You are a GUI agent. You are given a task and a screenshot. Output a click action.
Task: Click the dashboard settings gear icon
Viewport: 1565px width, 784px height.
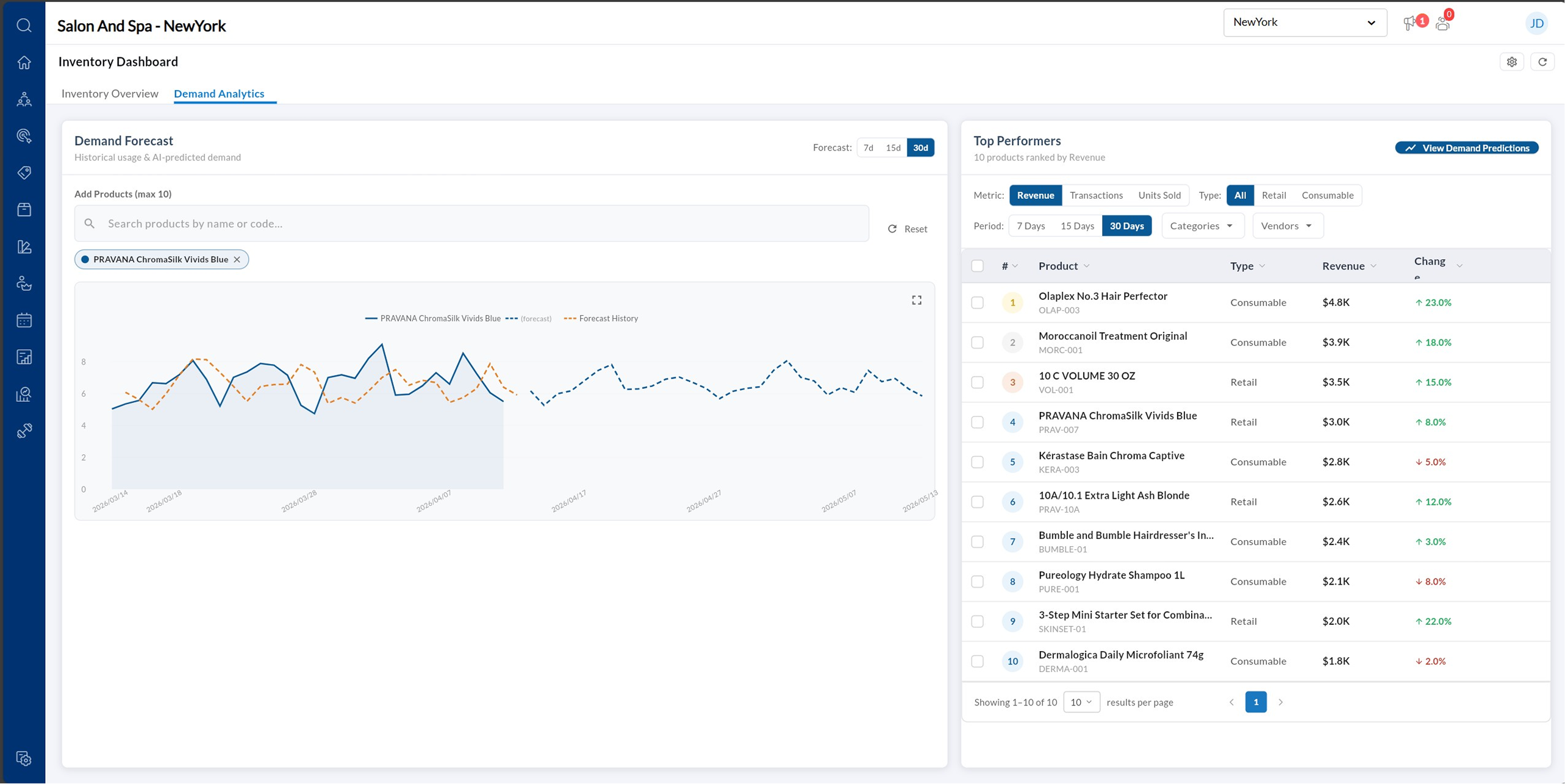click(x=1511, y=62)
